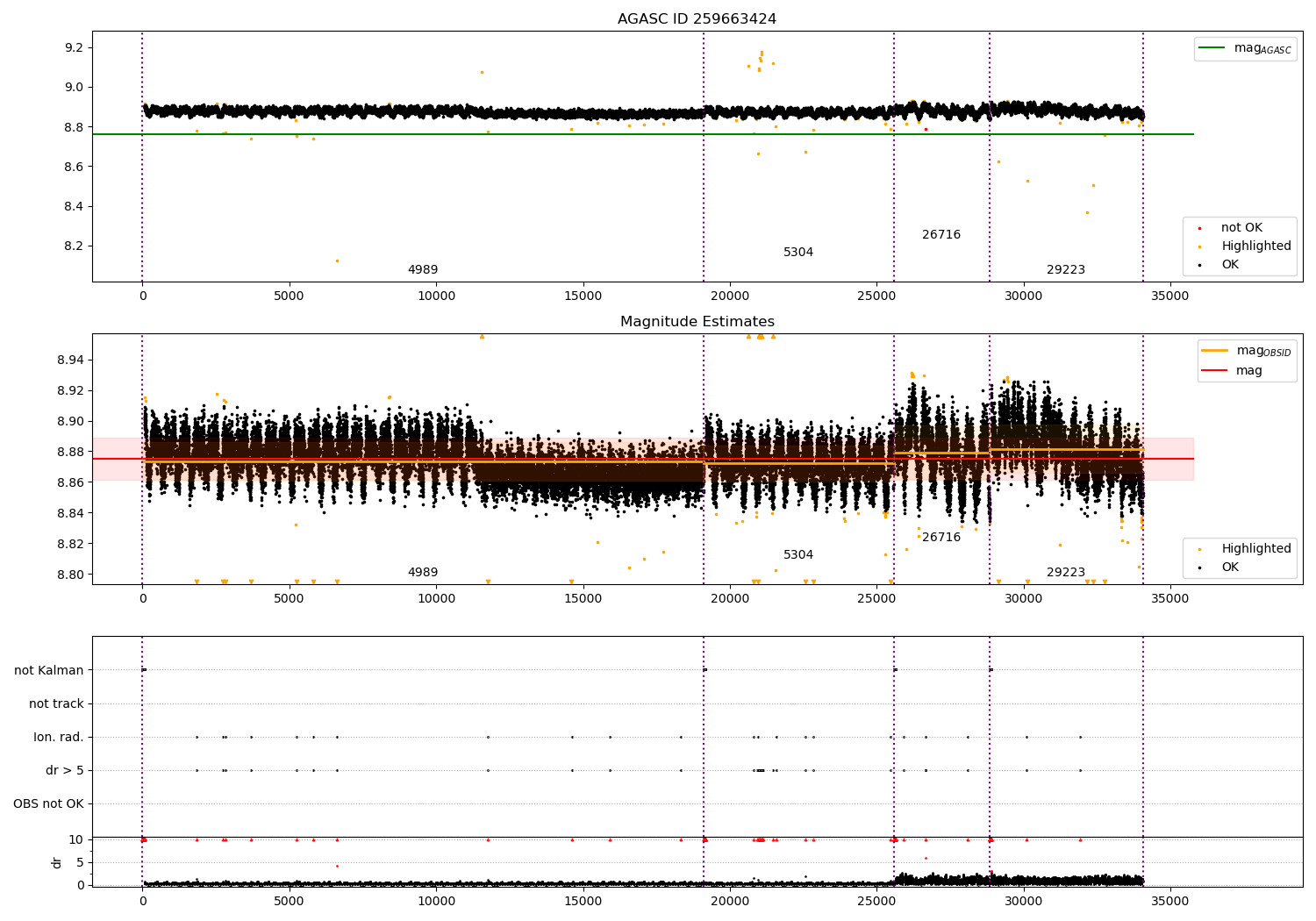Click the 'not track' axis label
Image resolution: width=1316 pixels, height=921 pixels.
[56, 704]
